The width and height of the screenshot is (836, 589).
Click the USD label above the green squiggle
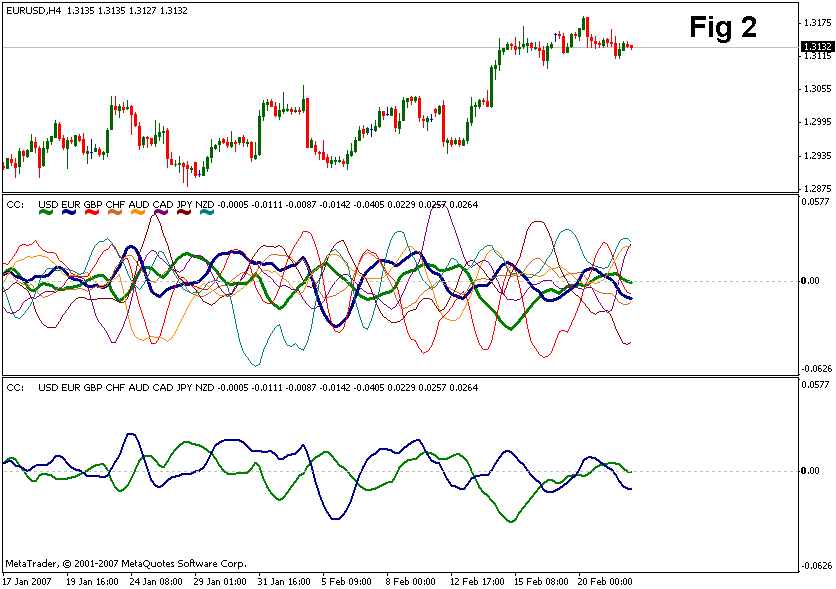48,205
